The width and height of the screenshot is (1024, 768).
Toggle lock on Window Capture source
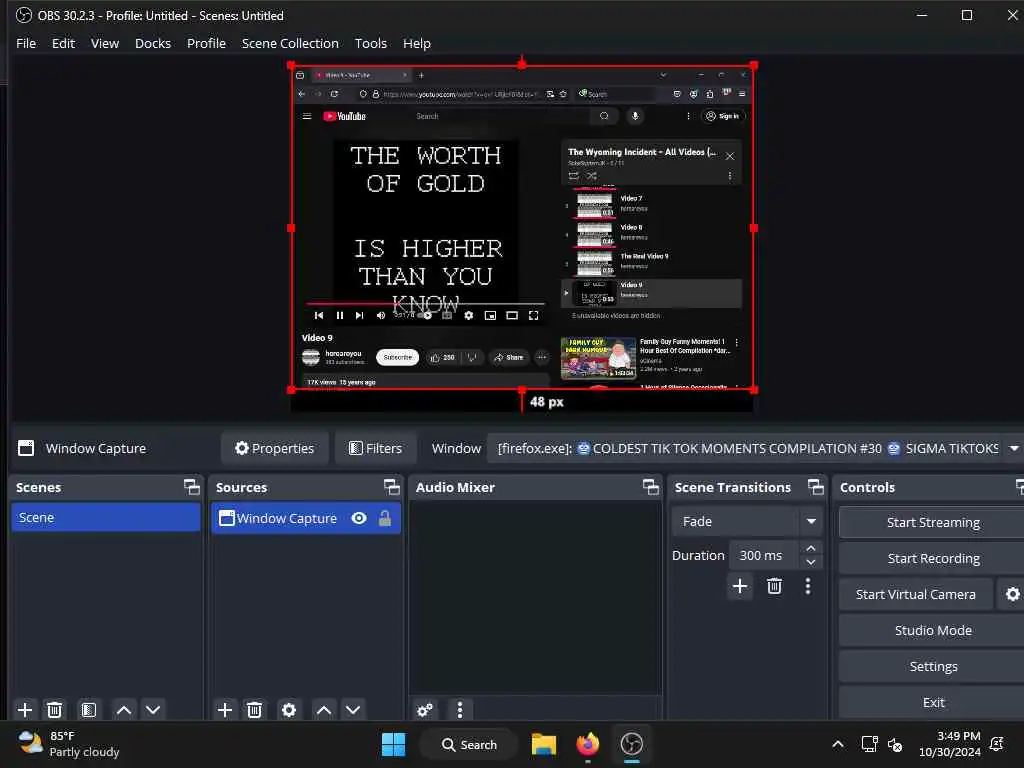pyautogui.click(x=385, y=518)
